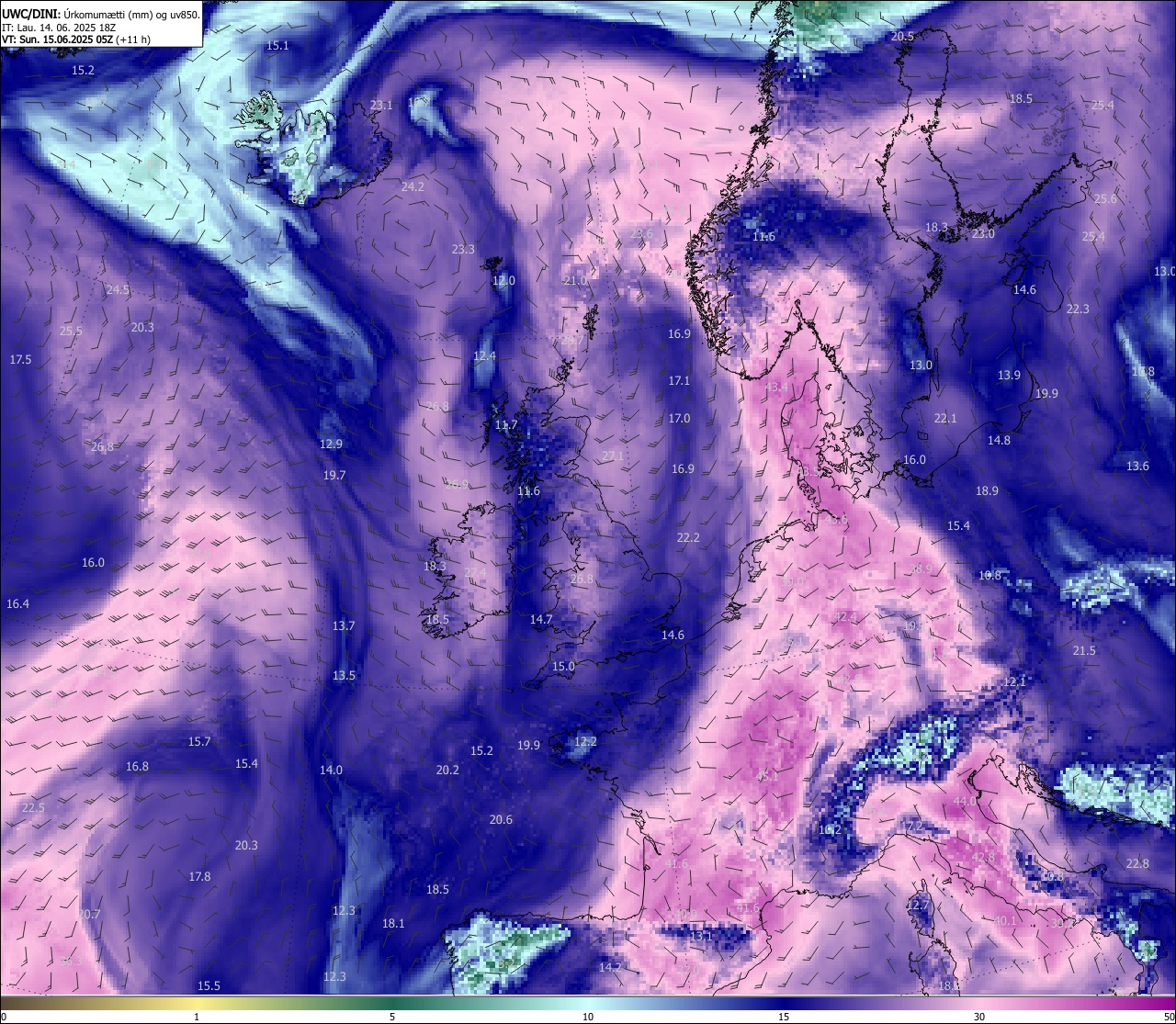The image size is (1176, 1024).
Task: Click the 14.8 value label
Action: tap(999, 440)
